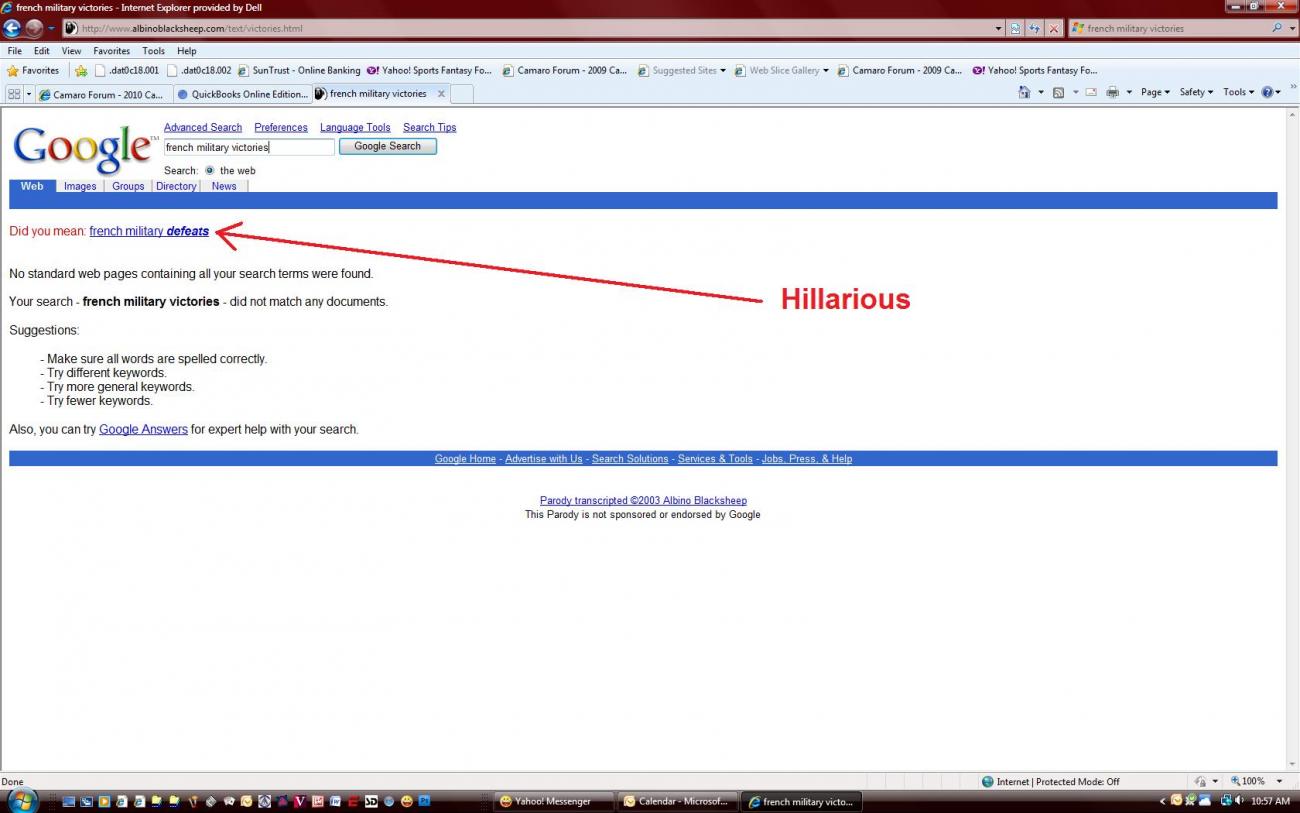Click the Print icon in command bar
The width and height of the screenshot is (1300, 813).
coord(1112,92)
